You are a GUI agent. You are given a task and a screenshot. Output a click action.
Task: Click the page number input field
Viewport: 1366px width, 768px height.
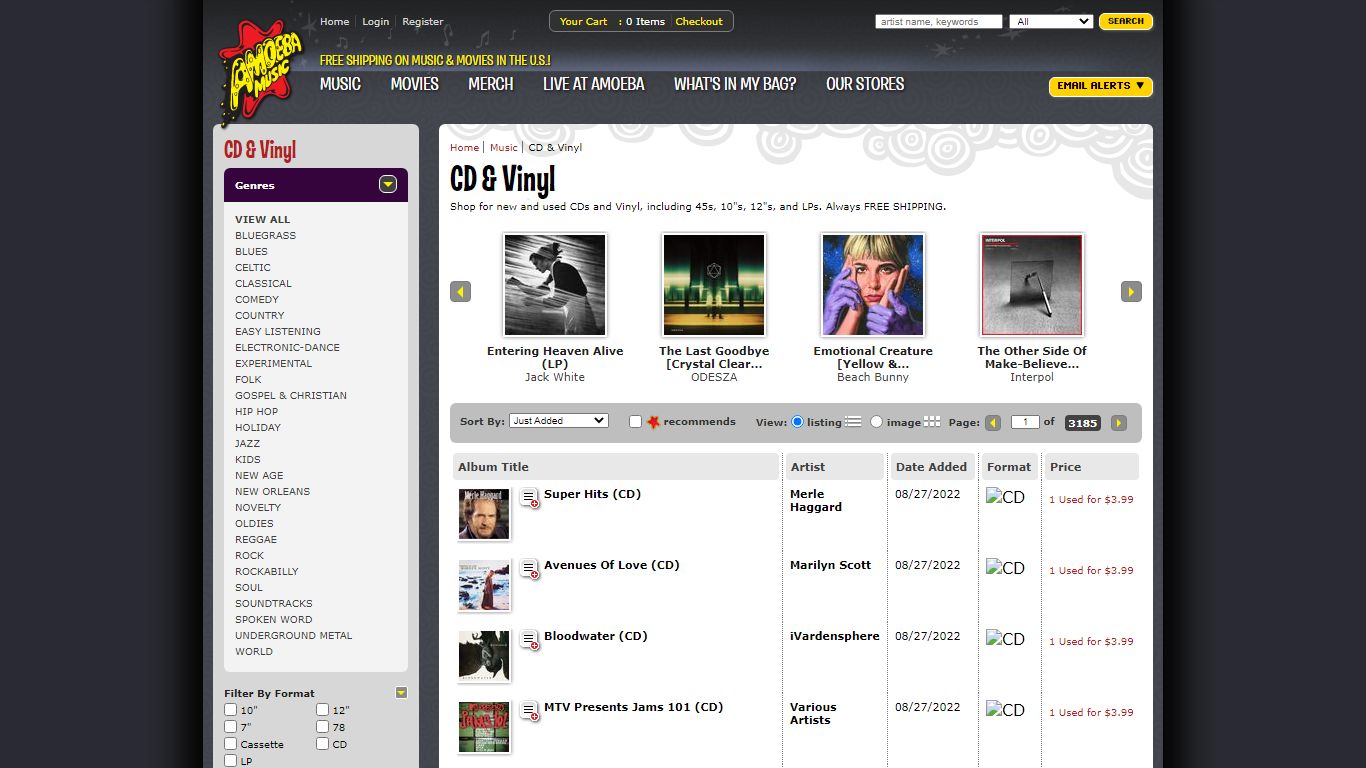[x=1025, y=422]
